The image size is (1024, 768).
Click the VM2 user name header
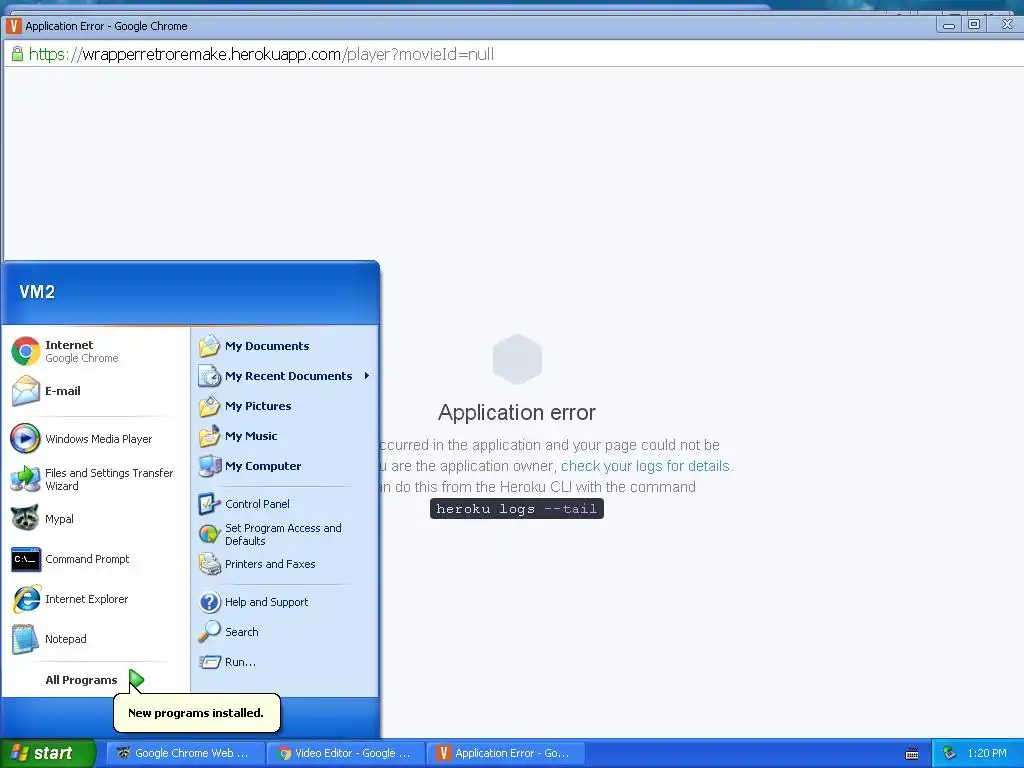click(x=37, y=291)
